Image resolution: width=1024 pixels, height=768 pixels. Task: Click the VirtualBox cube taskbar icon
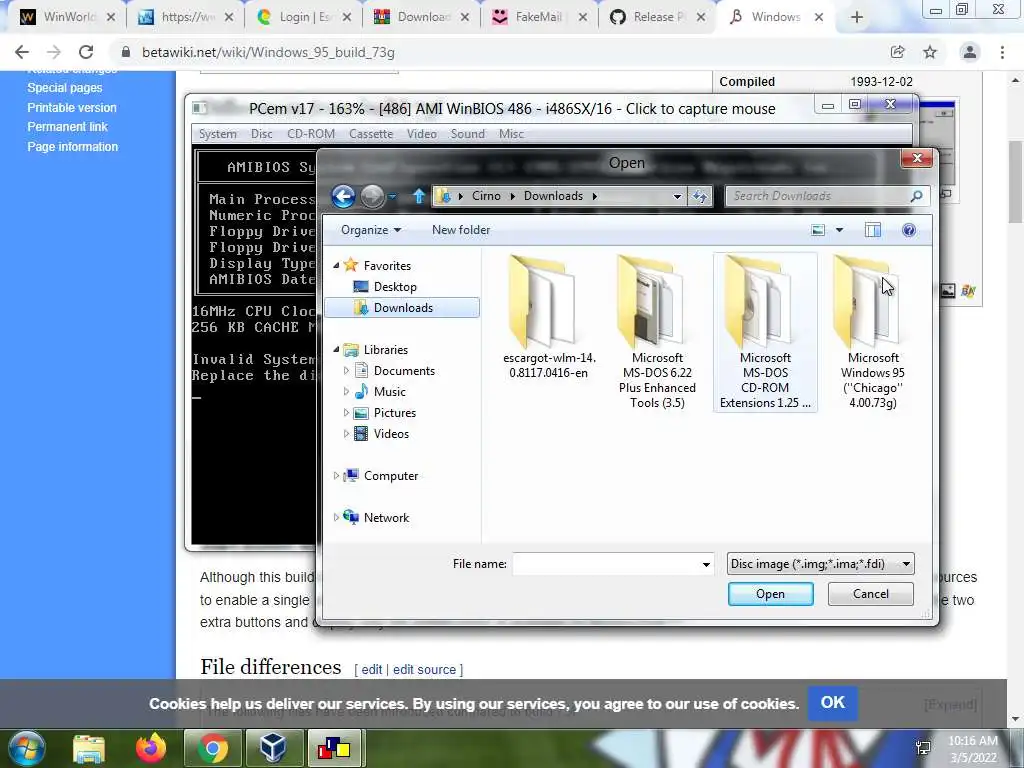coord(273,749)
